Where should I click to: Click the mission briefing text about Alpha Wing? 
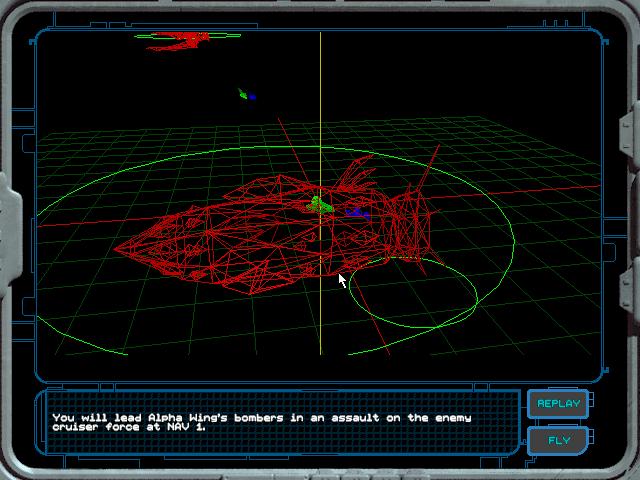point(262,422)
